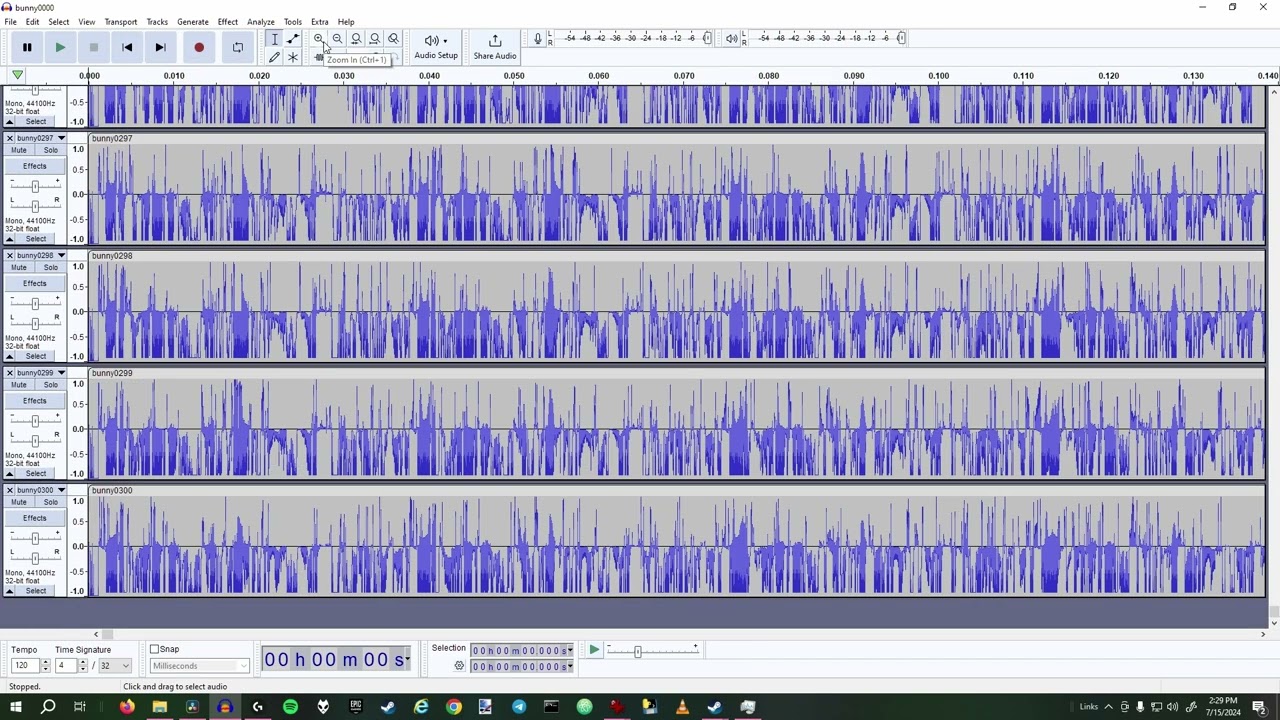Screen dimensions: 1280x720
Task: Click the timeline playhead marker icon
Action: coord(17,75)
